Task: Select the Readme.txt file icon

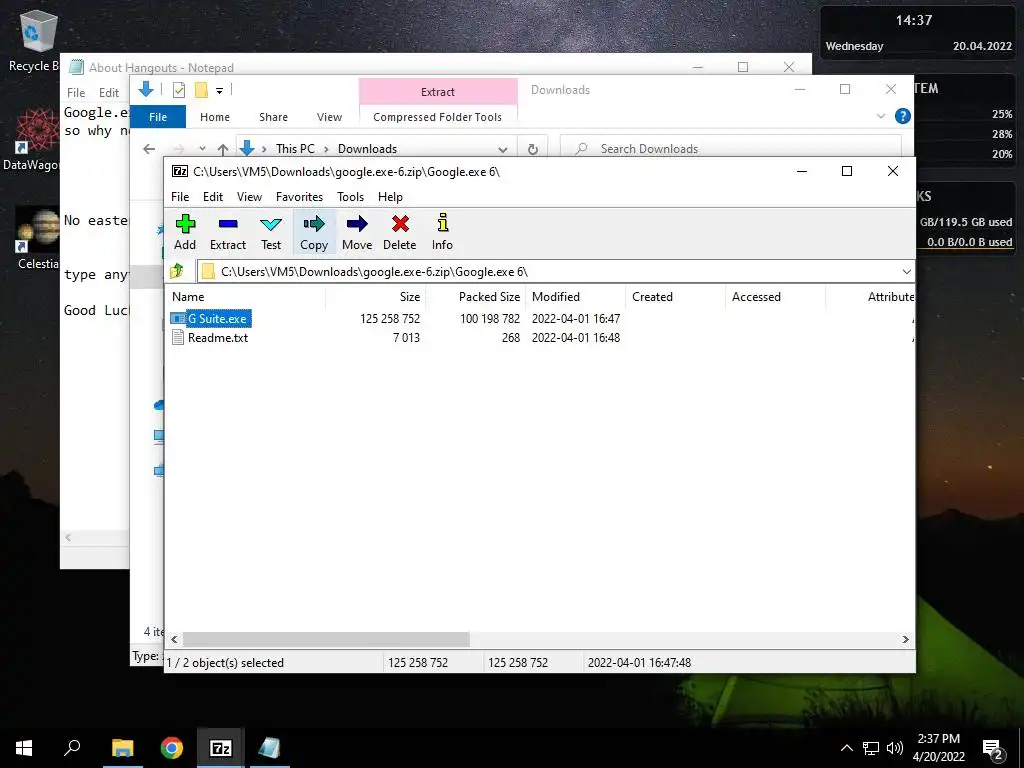Action: pos(178,338)
